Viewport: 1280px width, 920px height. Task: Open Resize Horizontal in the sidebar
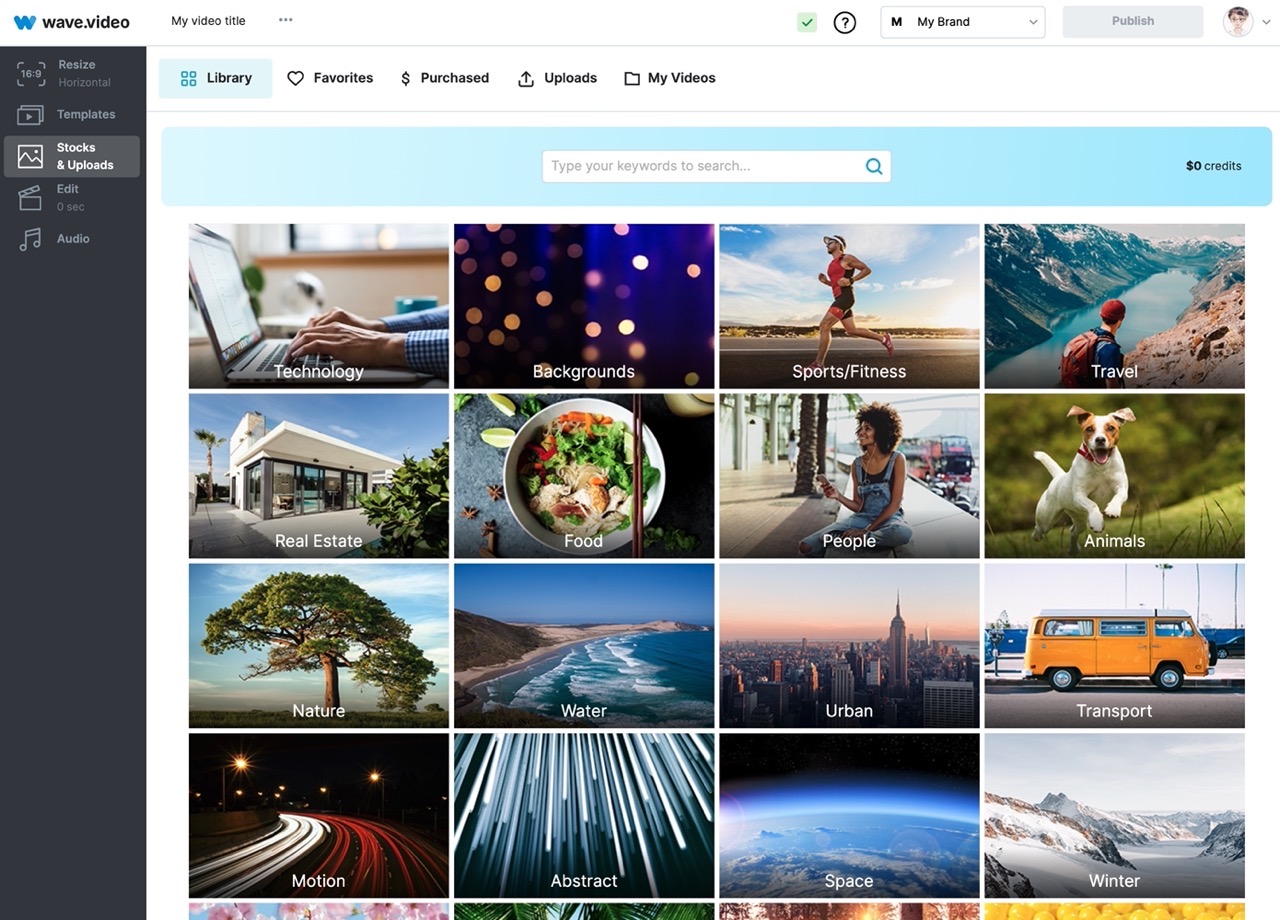pyautogui.click(x=72, y=73)
